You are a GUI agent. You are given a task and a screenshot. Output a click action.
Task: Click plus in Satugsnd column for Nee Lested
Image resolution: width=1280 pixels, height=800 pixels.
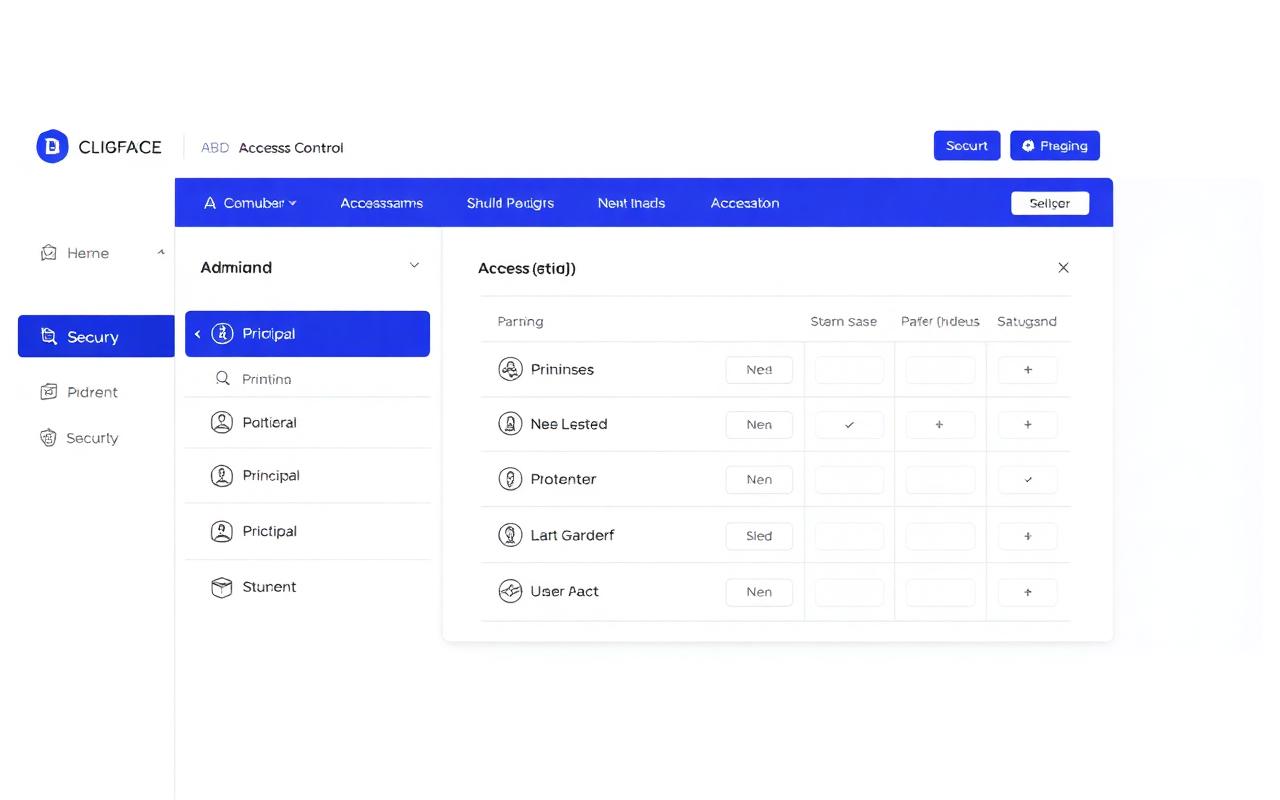coord(1027,425)
